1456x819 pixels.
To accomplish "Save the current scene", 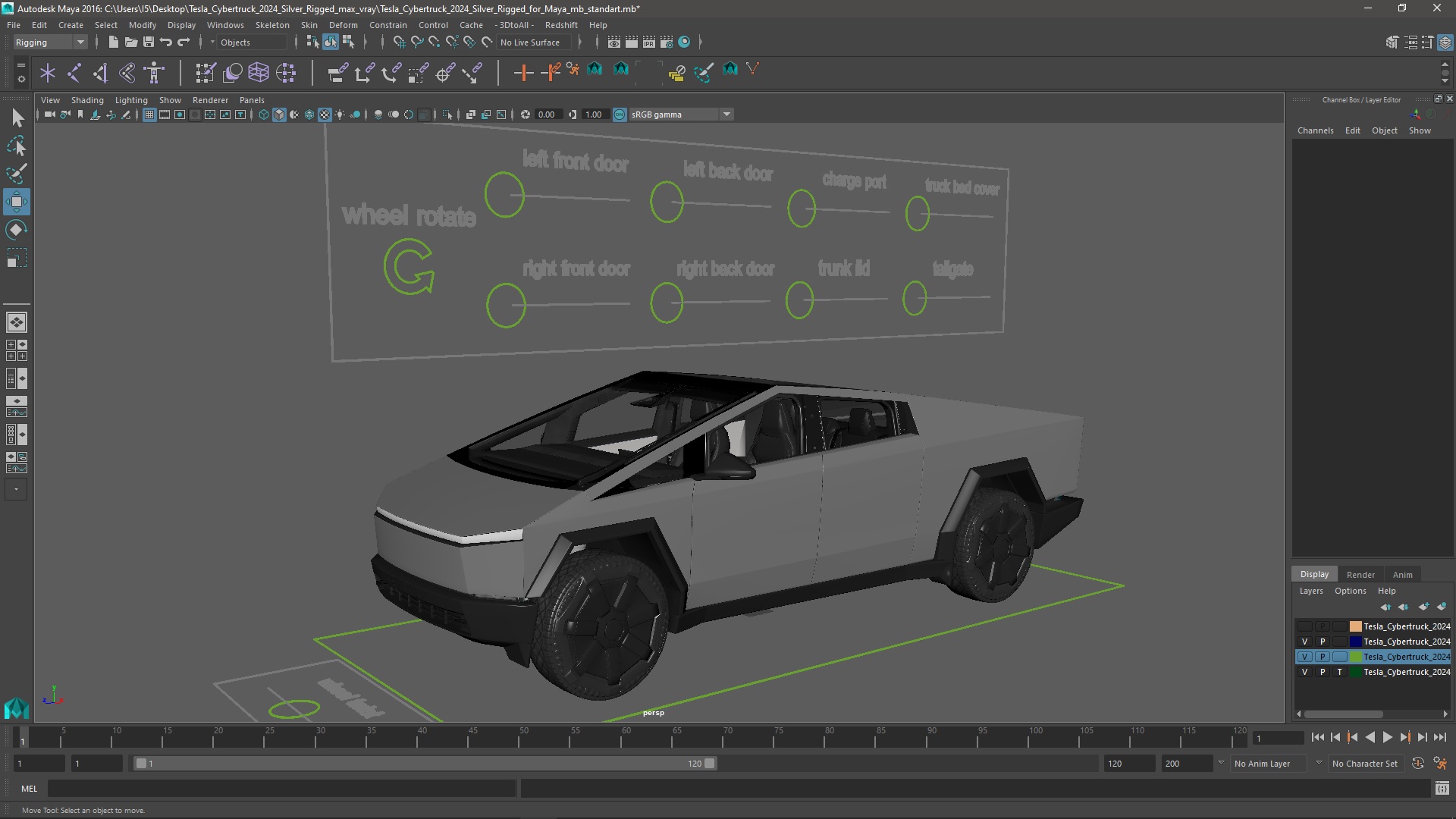I will (149, 42).
